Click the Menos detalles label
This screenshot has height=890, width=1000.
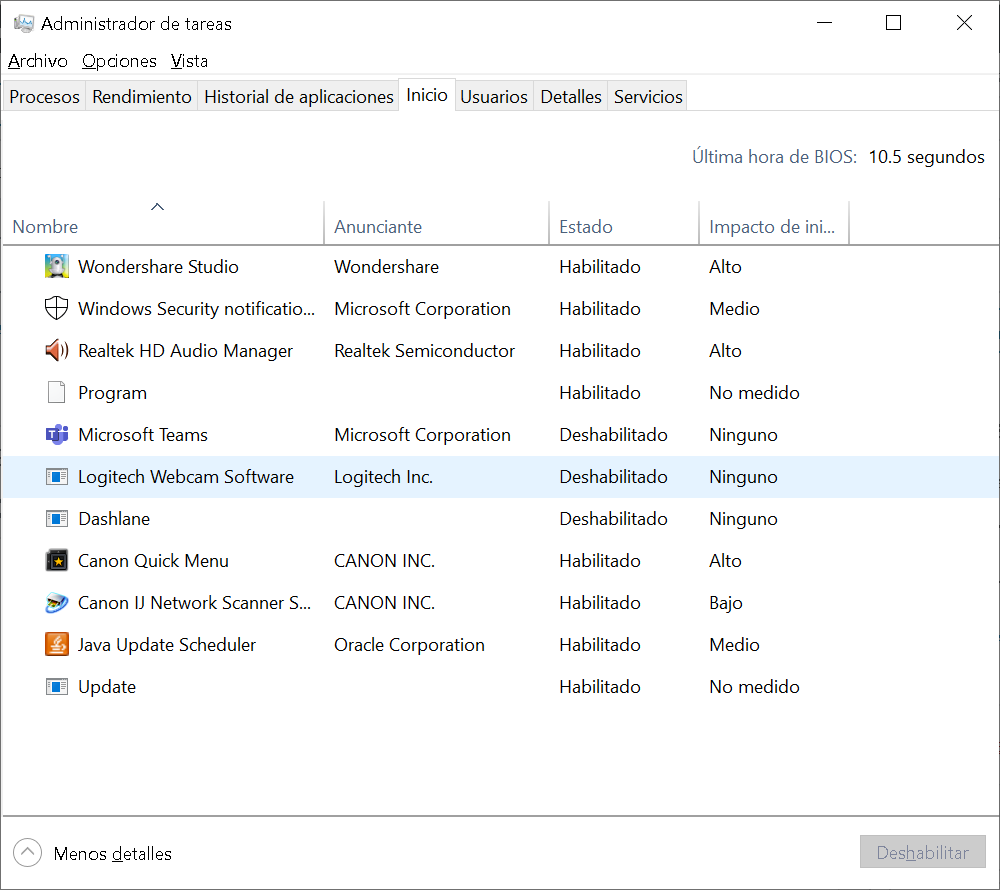[113, 854]
